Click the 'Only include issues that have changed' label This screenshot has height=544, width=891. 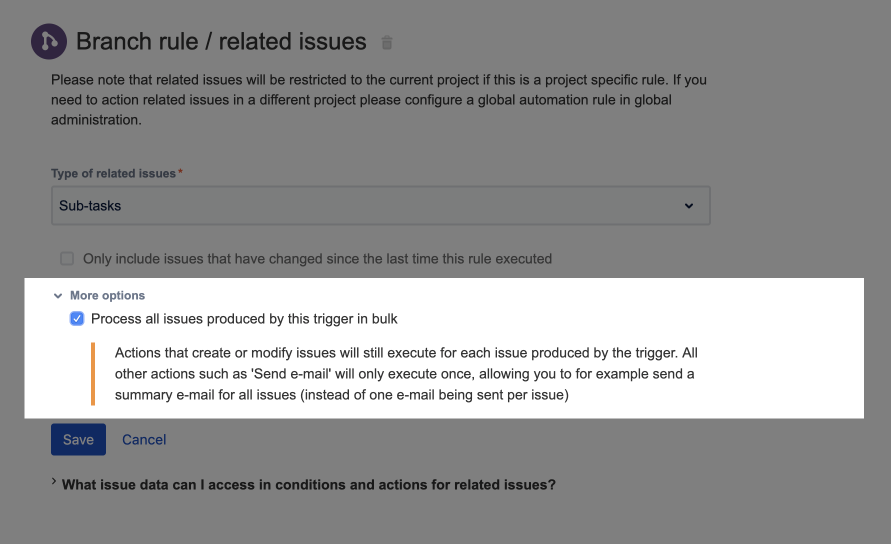(x=317, y=259)
